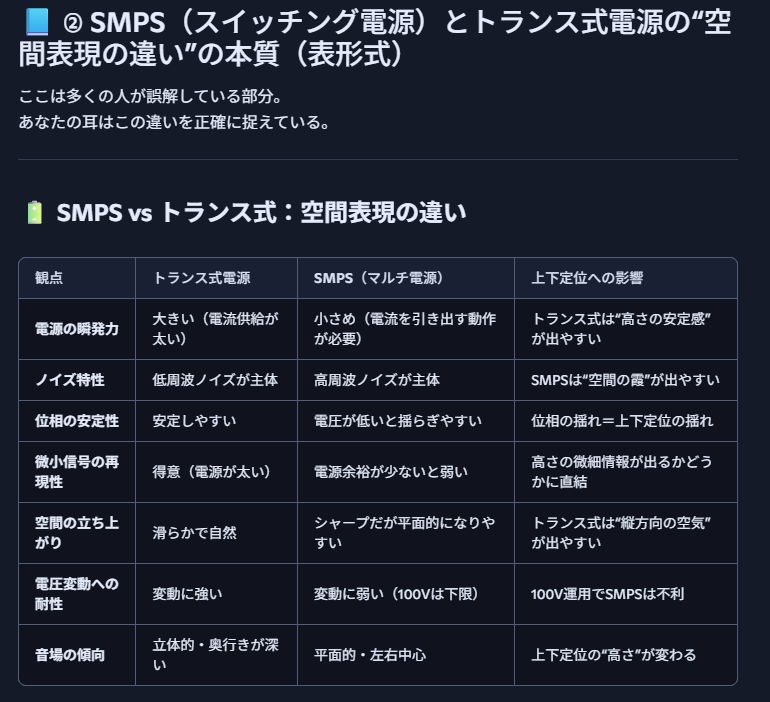Viewport: 770px width, 702px height.
Task: Click the 上下定位への影響 column header
Action: point(587,278)
